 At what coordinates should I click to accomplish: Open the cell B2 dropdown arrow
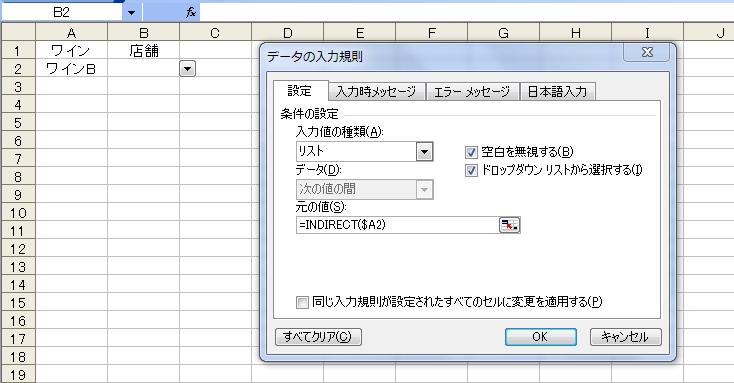(x=187, y=69)
